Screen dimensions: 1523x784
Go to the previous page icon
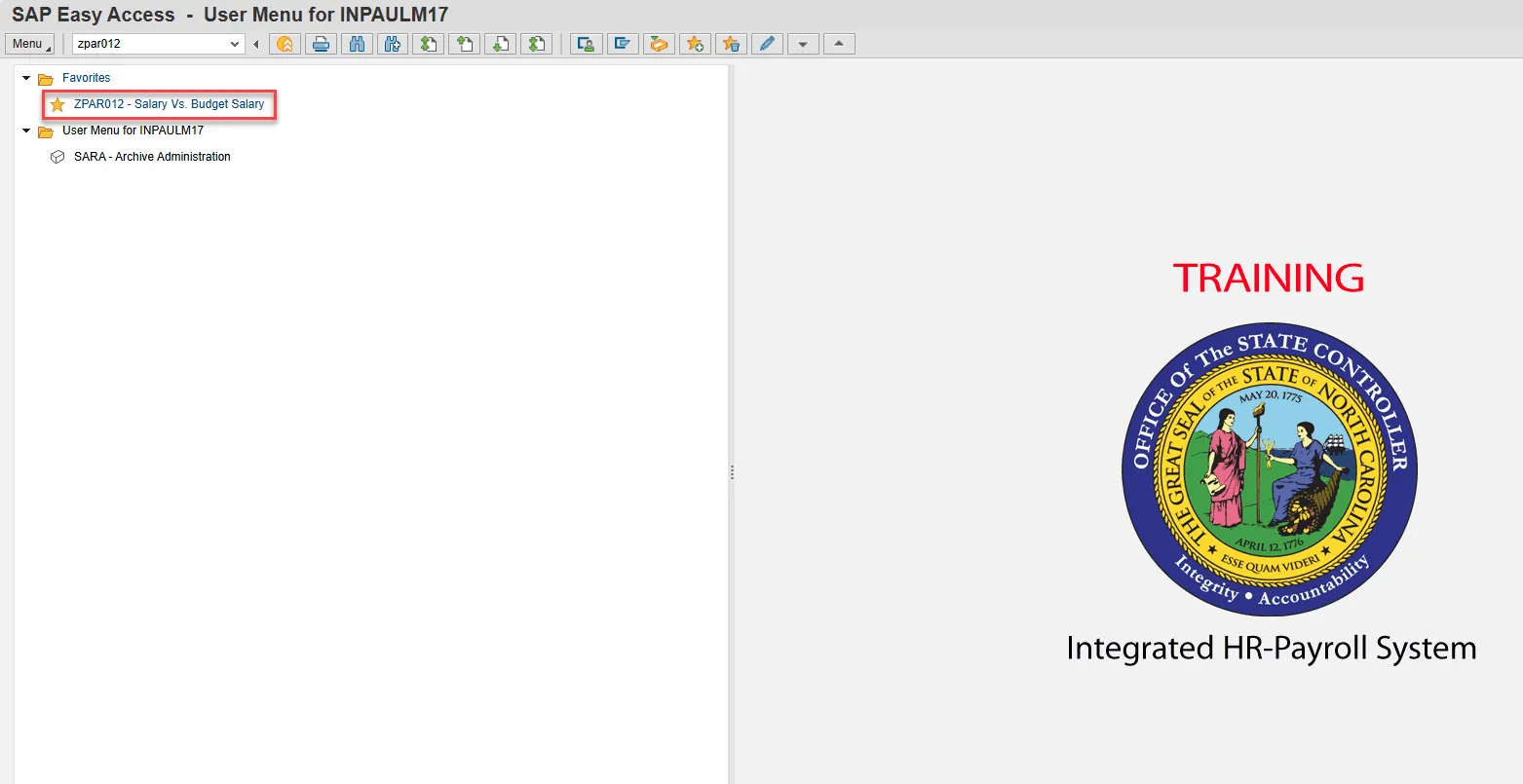[x=465, y=44]
